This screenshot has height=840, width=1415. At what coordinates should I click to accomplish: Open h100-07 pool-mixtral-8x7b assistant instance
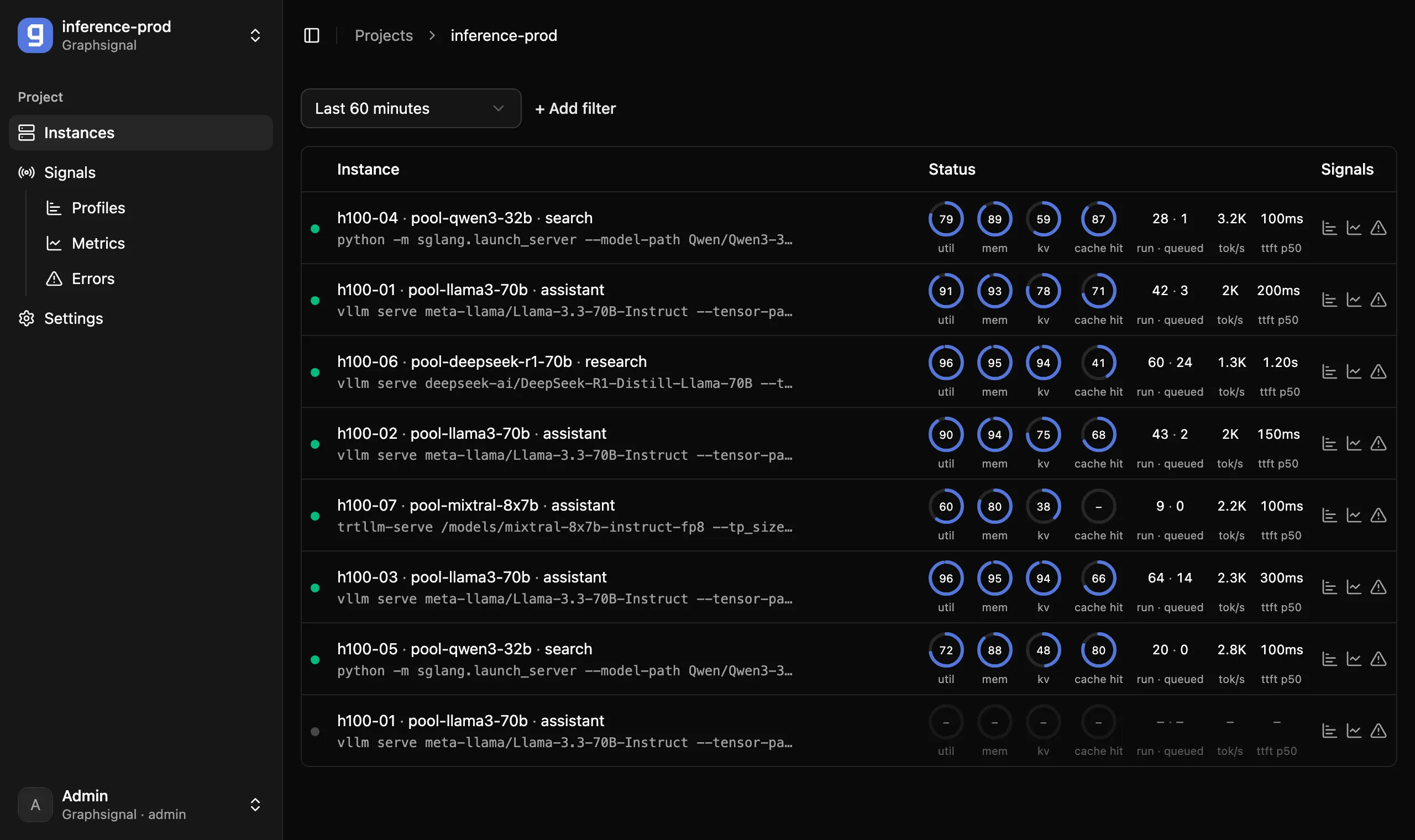[x=475, y=506]
